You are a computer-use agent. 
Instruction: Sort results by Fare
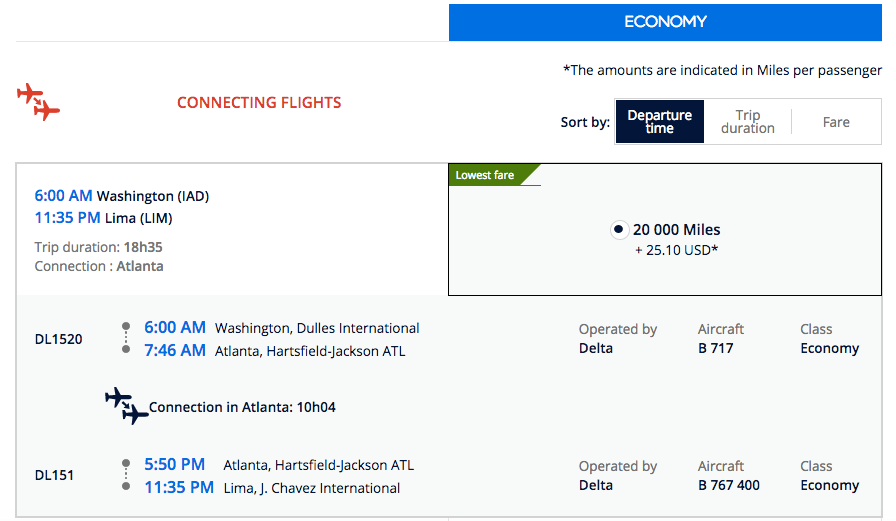click(836, 122)
